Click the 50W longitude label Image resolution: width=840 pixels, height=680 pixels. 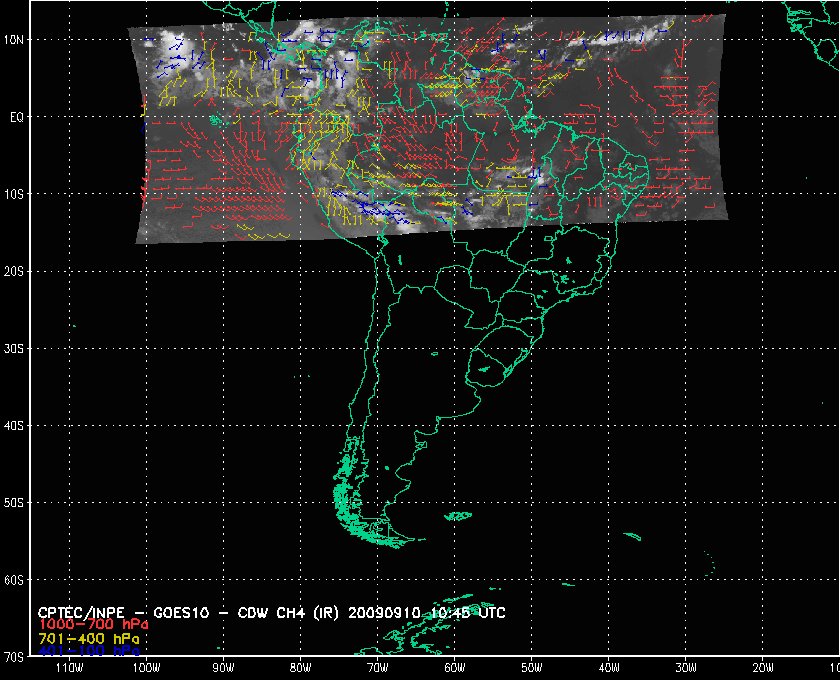[532, 668]
